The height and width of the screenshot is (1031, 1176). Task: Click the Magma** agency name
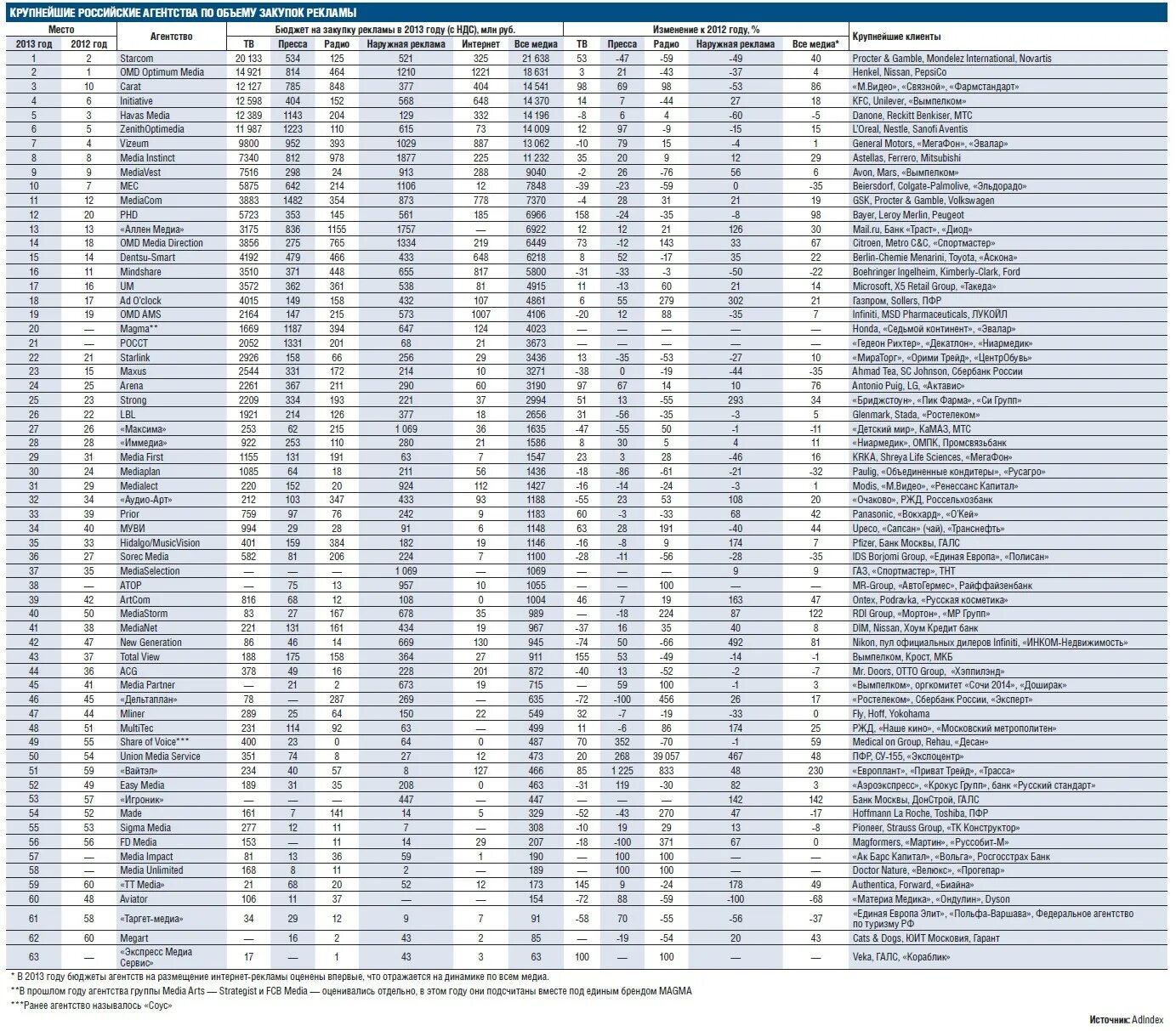pos(139,329)
